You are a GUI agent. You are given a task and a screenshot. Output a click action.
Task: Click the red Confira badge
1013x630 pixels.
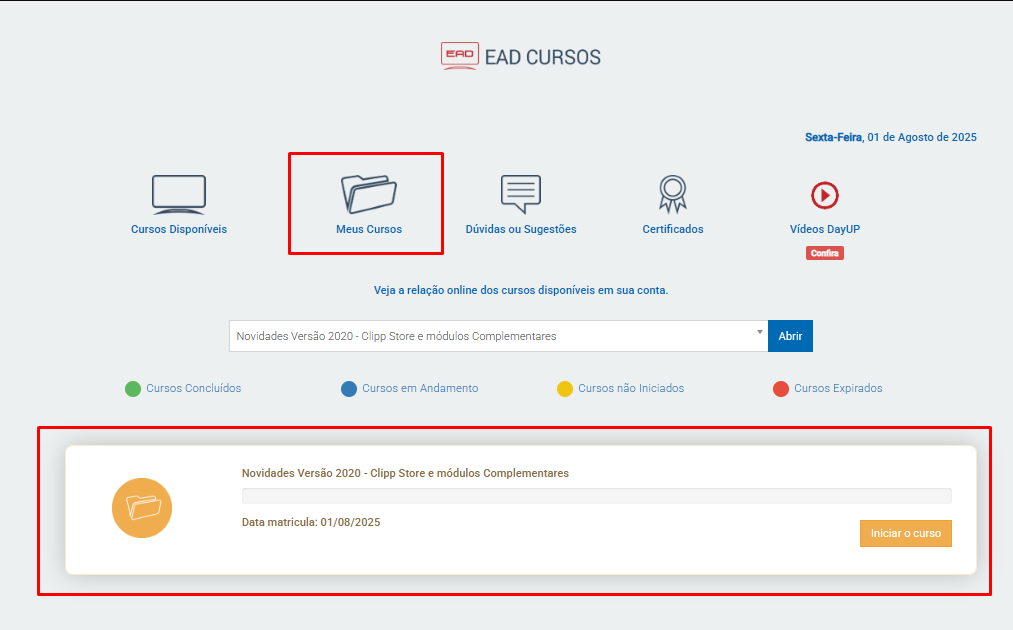(824, 253)
